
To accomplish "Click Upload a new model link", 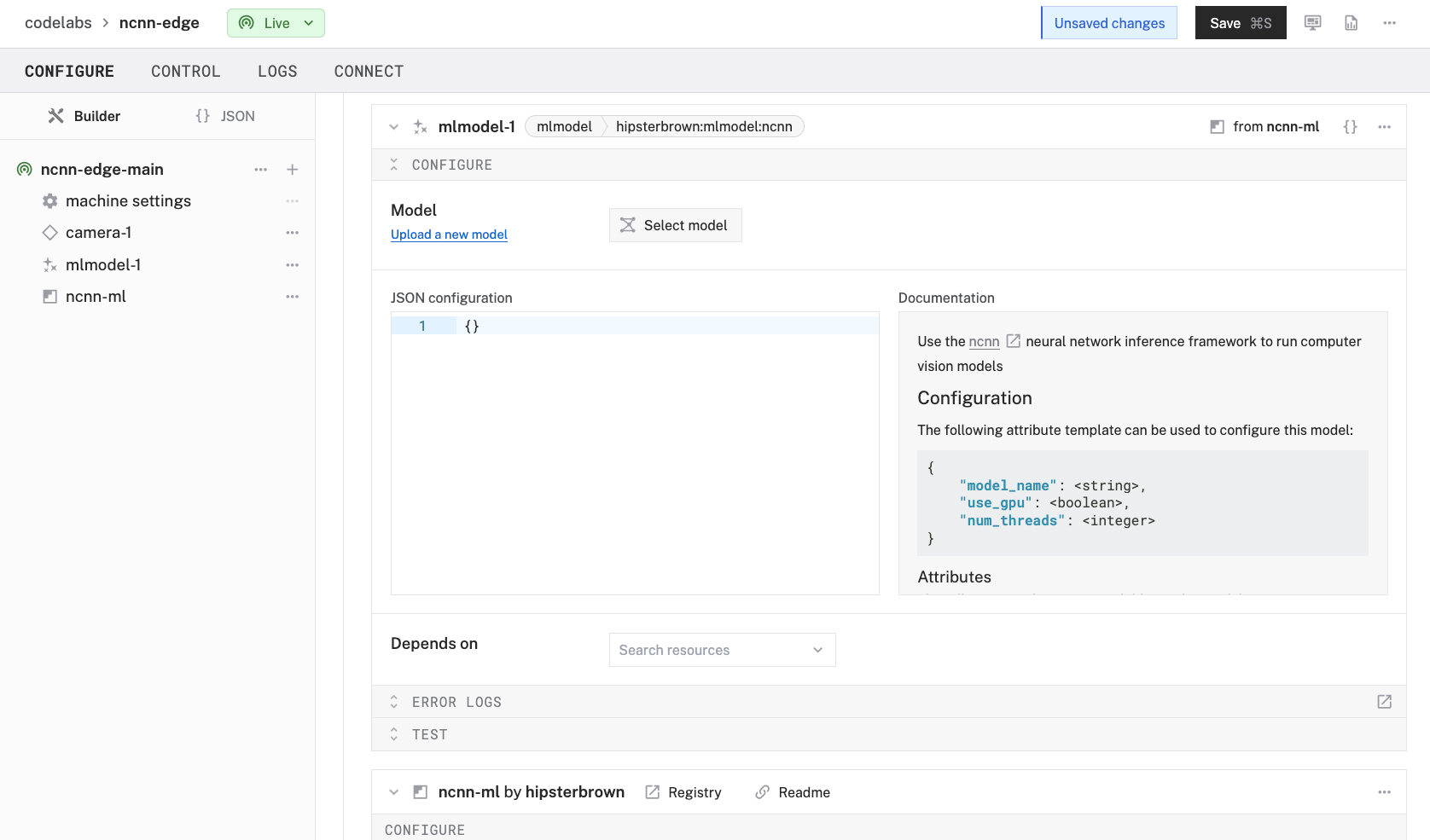I will (x=449, y=235).
